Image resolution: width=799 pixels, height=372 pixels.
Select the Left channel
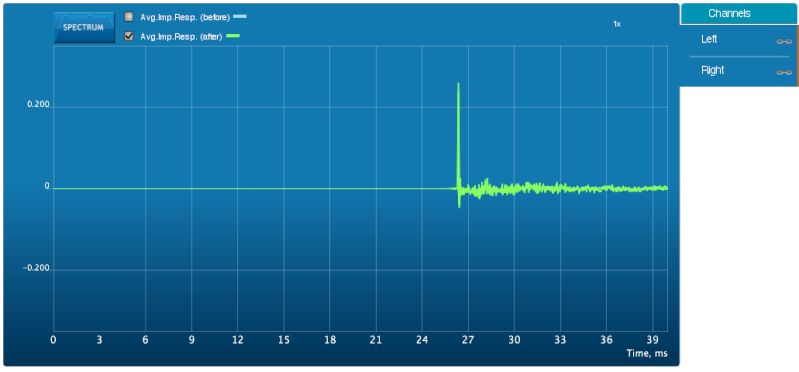[709, 39]
